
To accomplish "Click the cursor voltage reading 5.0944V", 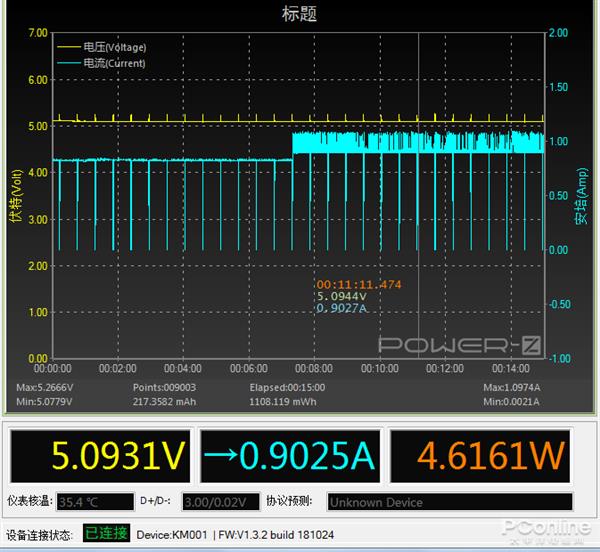I will (x=342, y=296).
